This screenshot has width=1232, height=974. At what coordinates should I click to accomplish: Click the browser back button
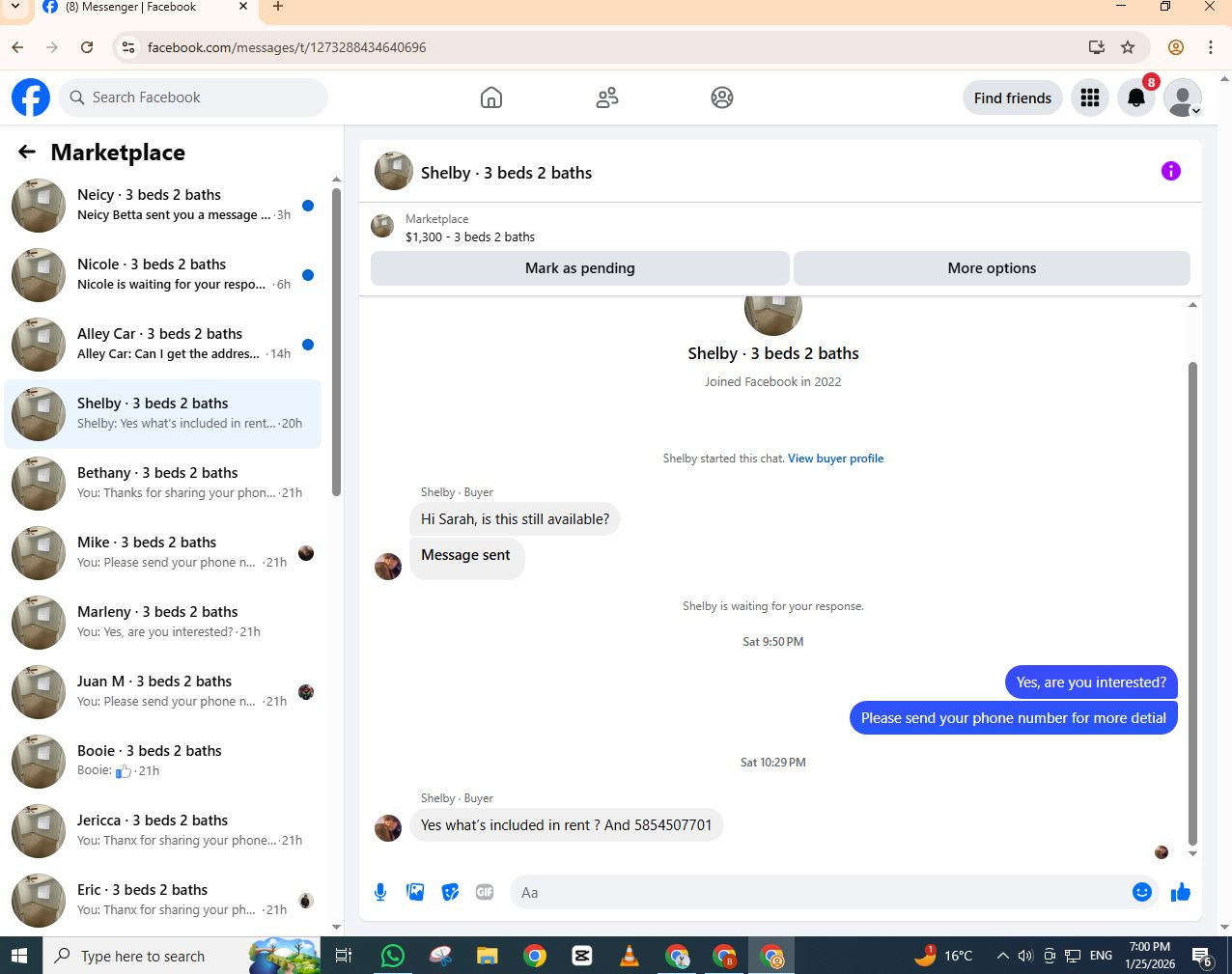pos(17,47)
